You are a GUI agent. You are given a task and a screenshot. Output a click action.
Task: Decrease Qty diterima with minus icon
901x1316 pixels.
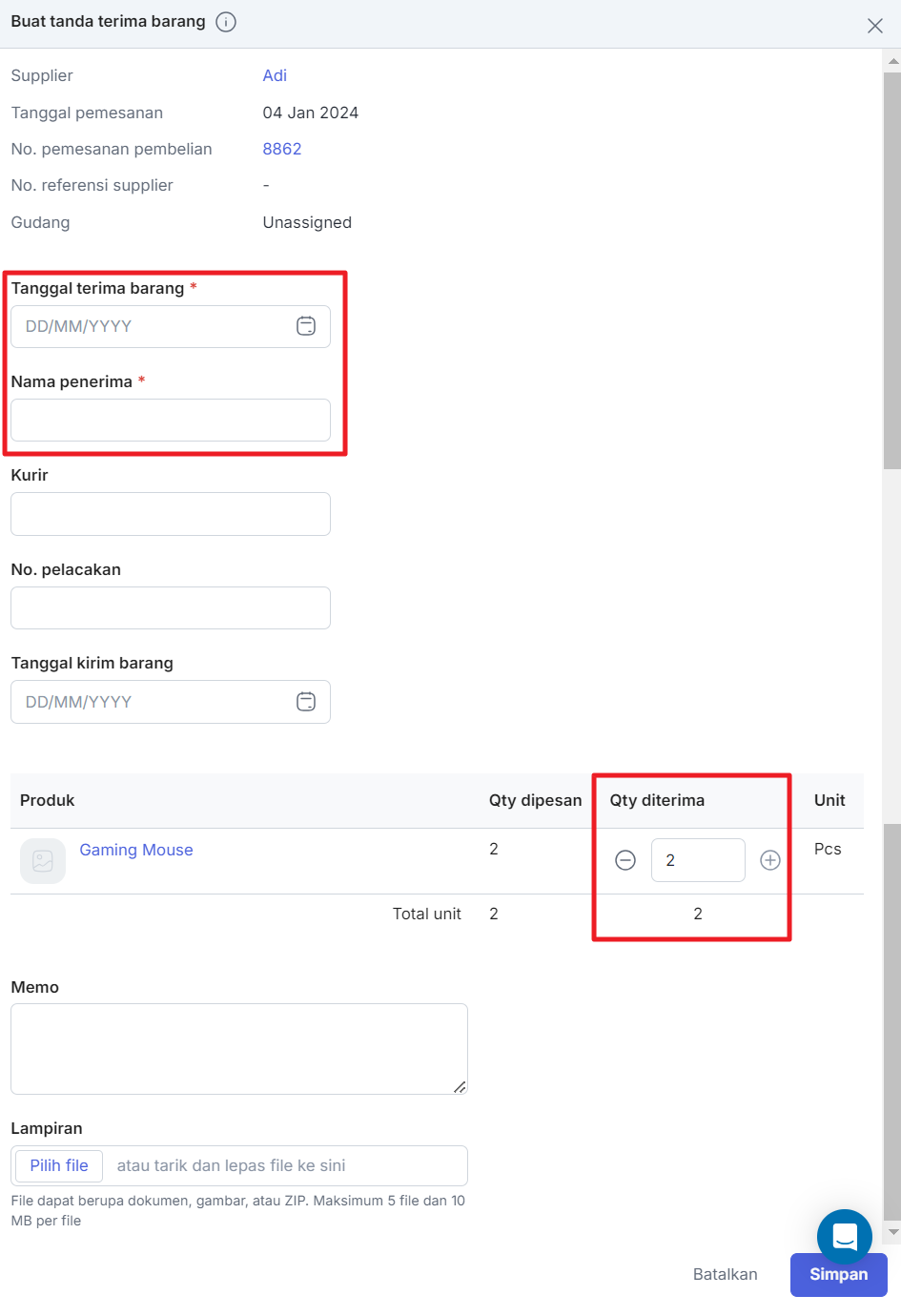625,860
